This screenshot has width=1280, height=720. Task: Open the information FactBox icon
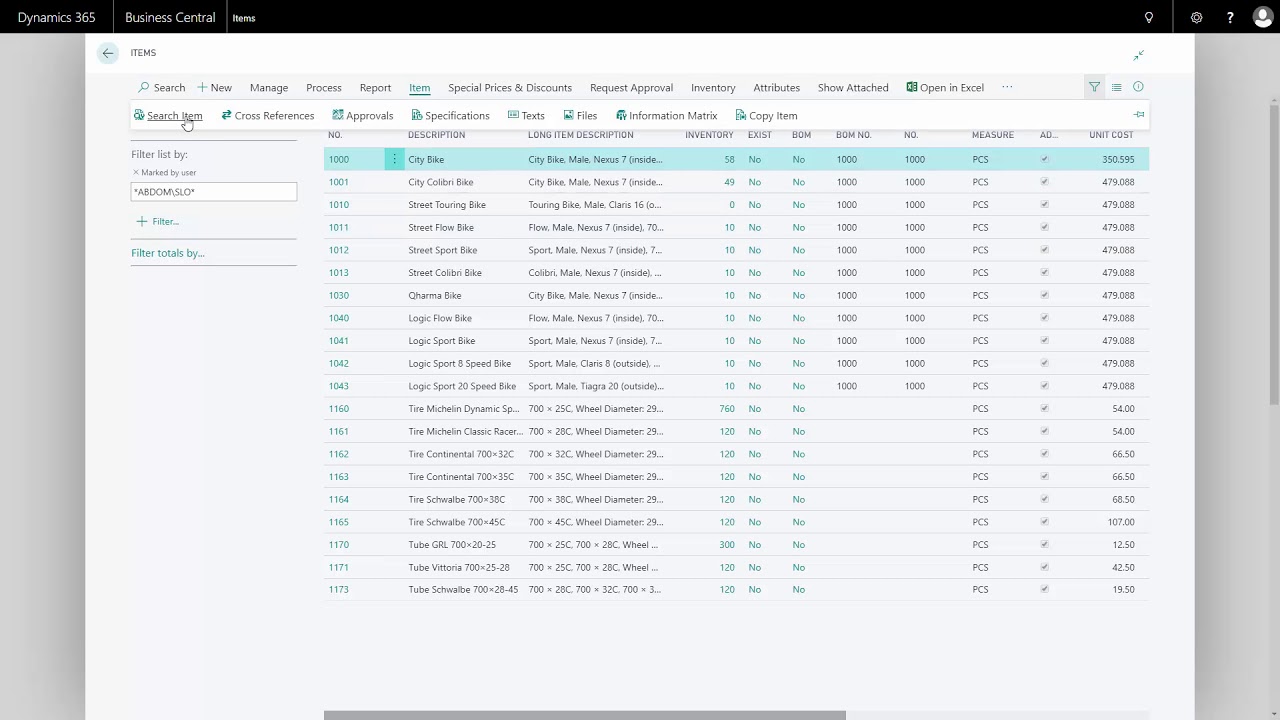(1138, 87)
